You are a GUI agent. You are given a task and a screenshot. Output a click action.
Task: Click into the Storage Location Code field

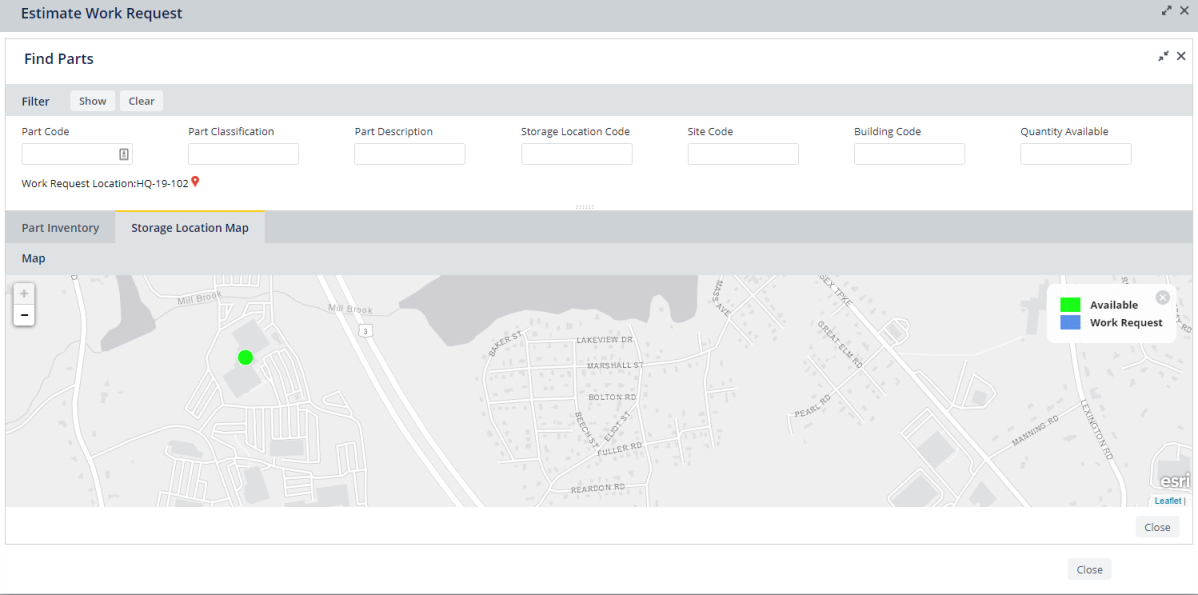576,154
